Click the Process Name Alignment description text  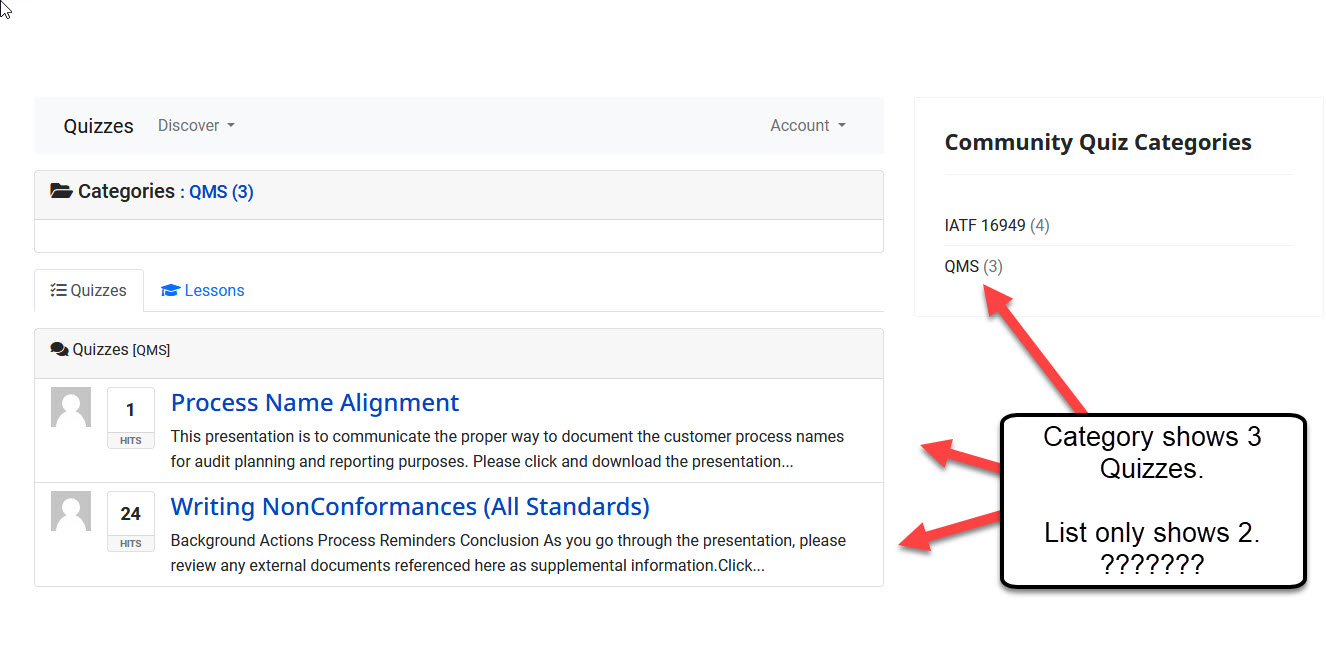[507, 449]
